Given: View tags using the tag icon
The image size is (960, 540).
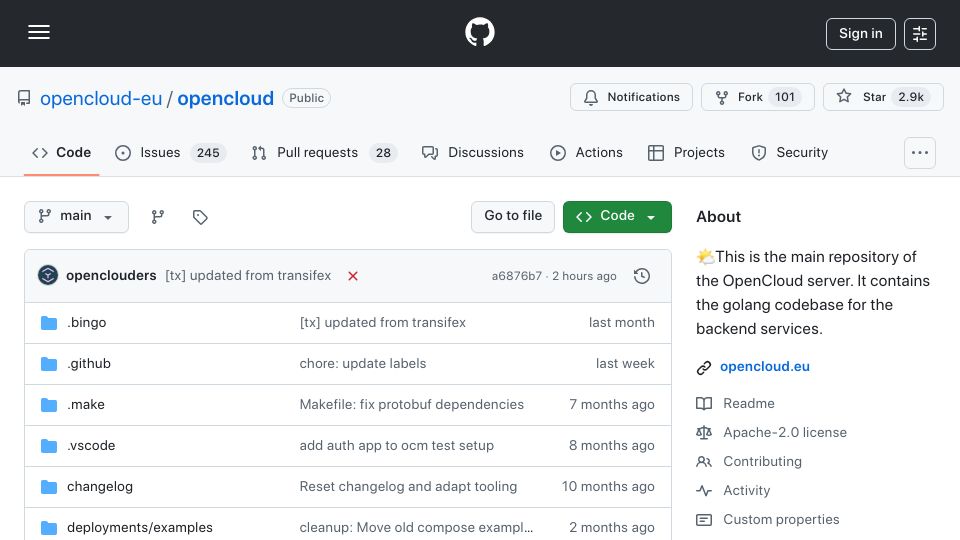Looking at the screenshot, I should [200, 217].
